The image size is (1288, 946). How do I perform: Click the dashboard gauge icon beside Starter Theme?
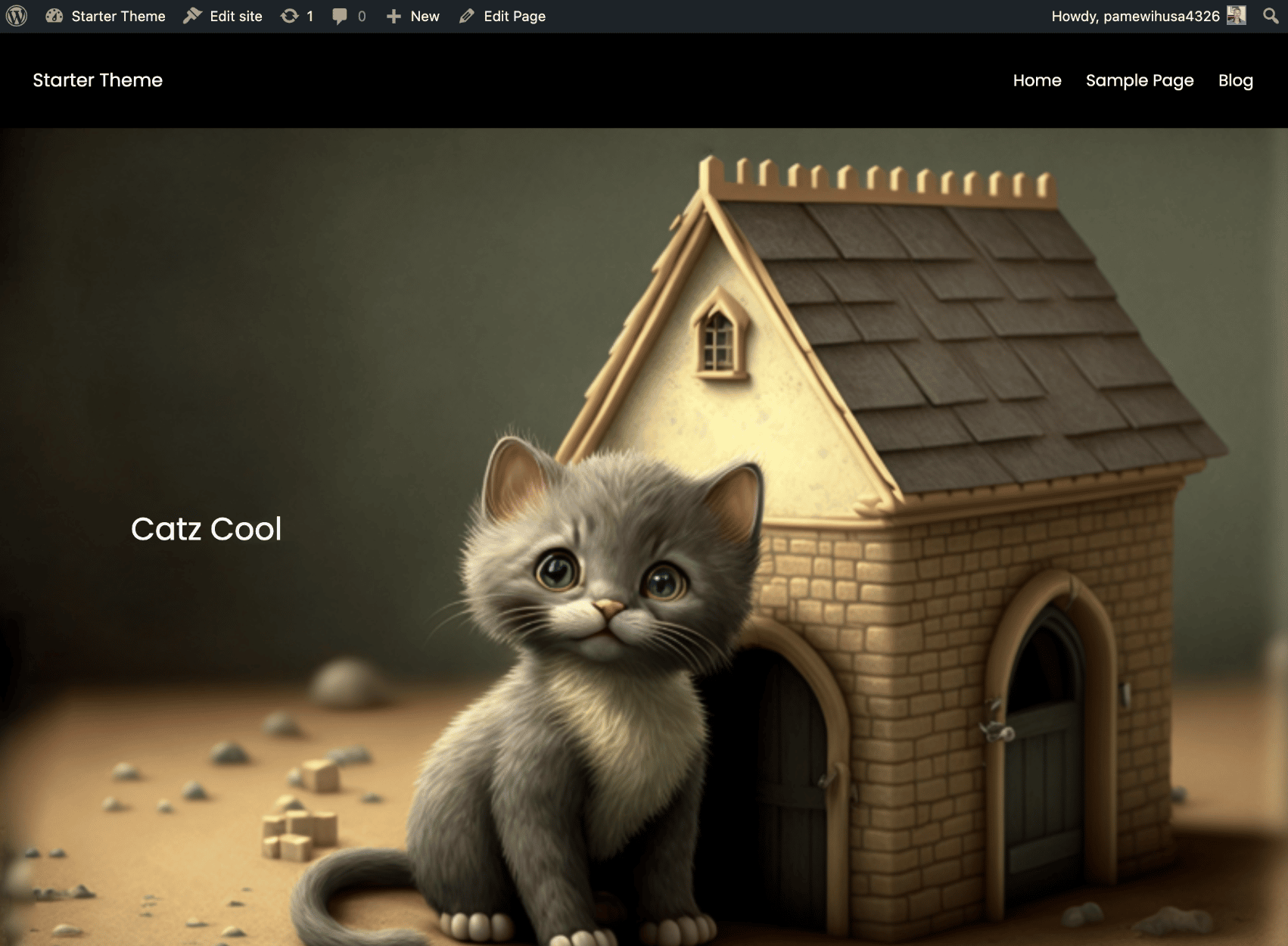click(54, 16)
